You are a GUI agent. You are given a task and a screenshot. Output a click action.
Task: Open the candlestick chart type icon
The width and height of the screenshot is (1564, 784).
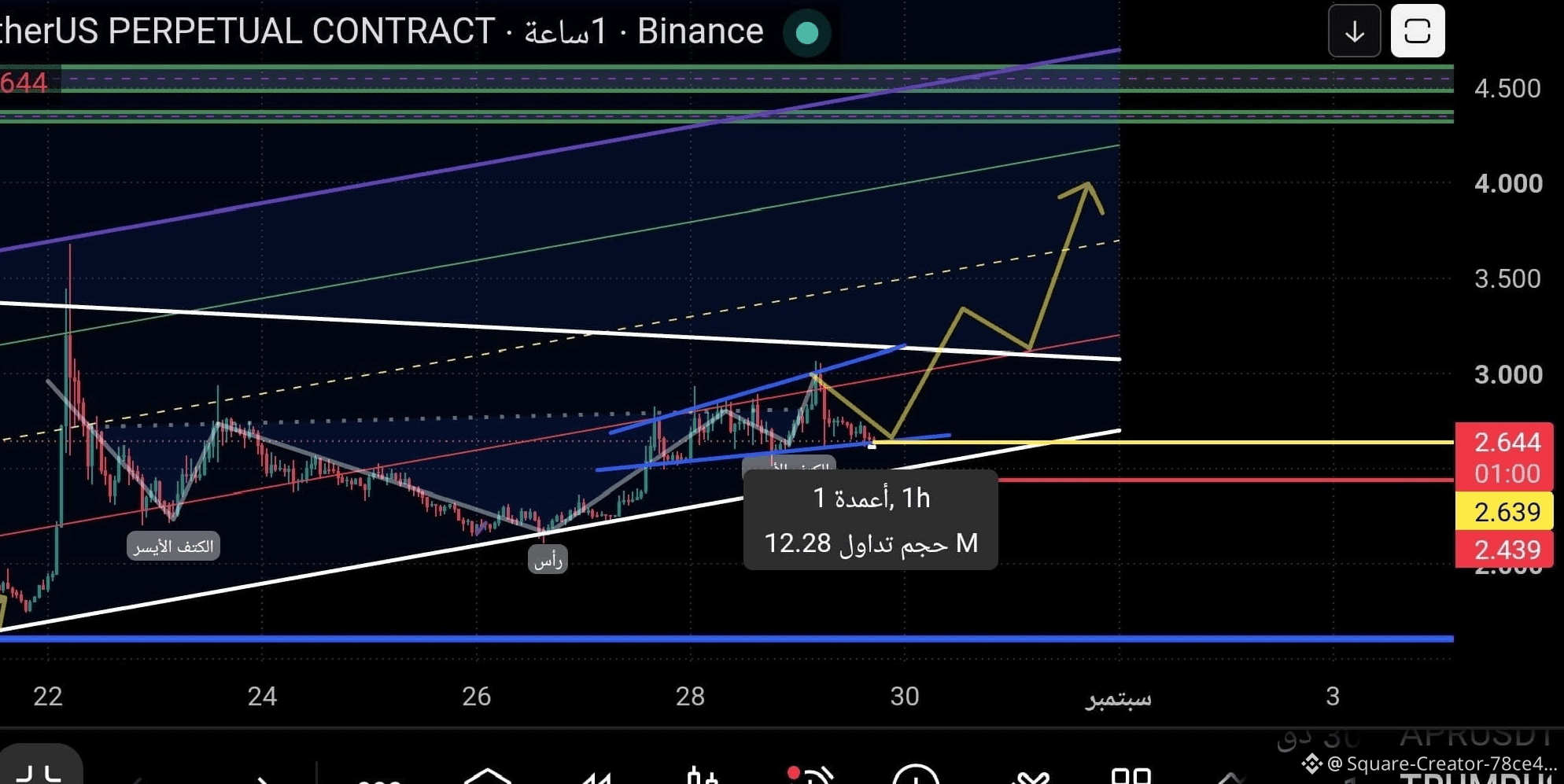click(702, 775)
